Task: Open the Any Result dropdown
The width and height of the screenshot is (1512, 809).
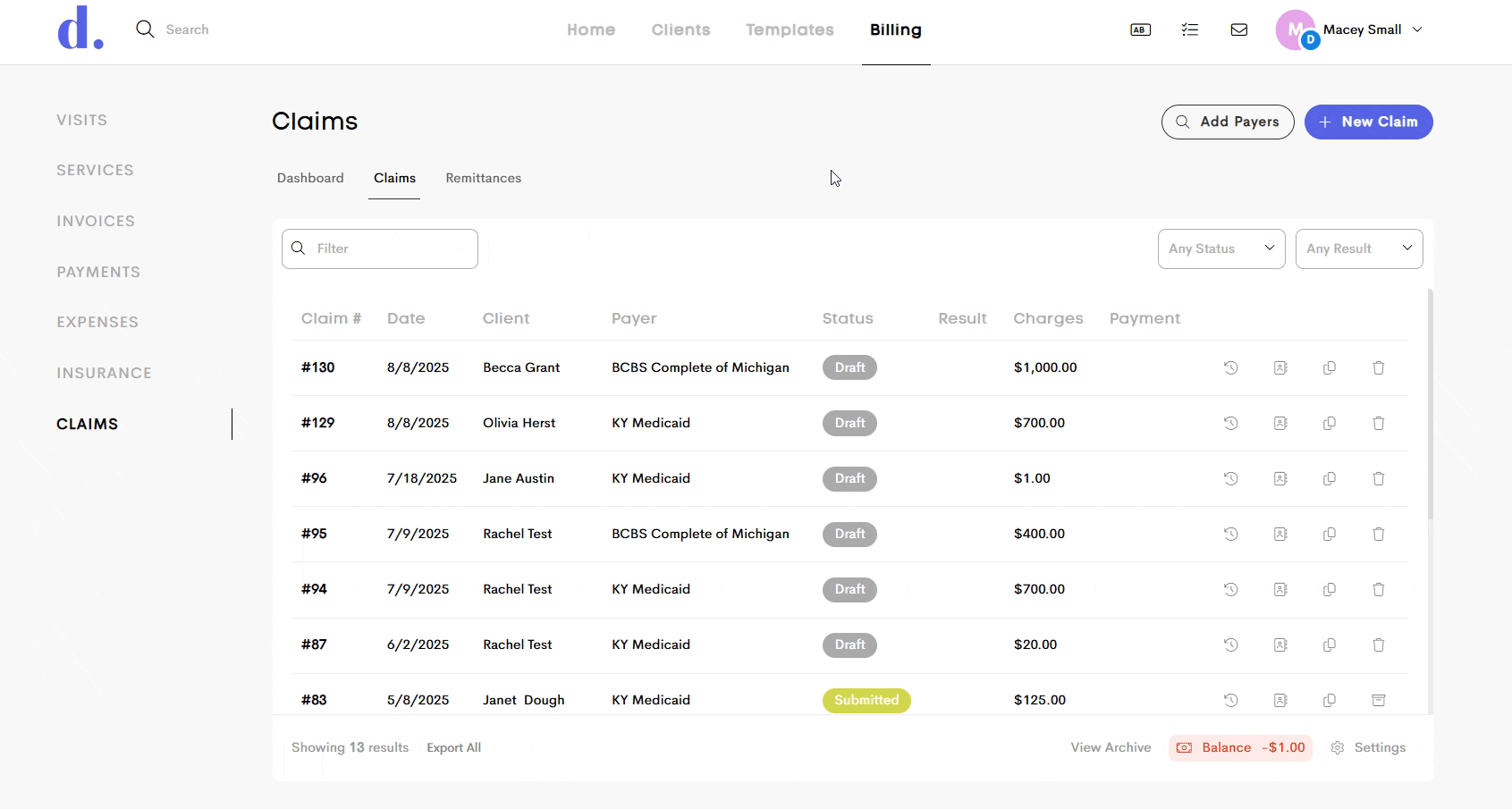Action: click(x=1358, y=249)
